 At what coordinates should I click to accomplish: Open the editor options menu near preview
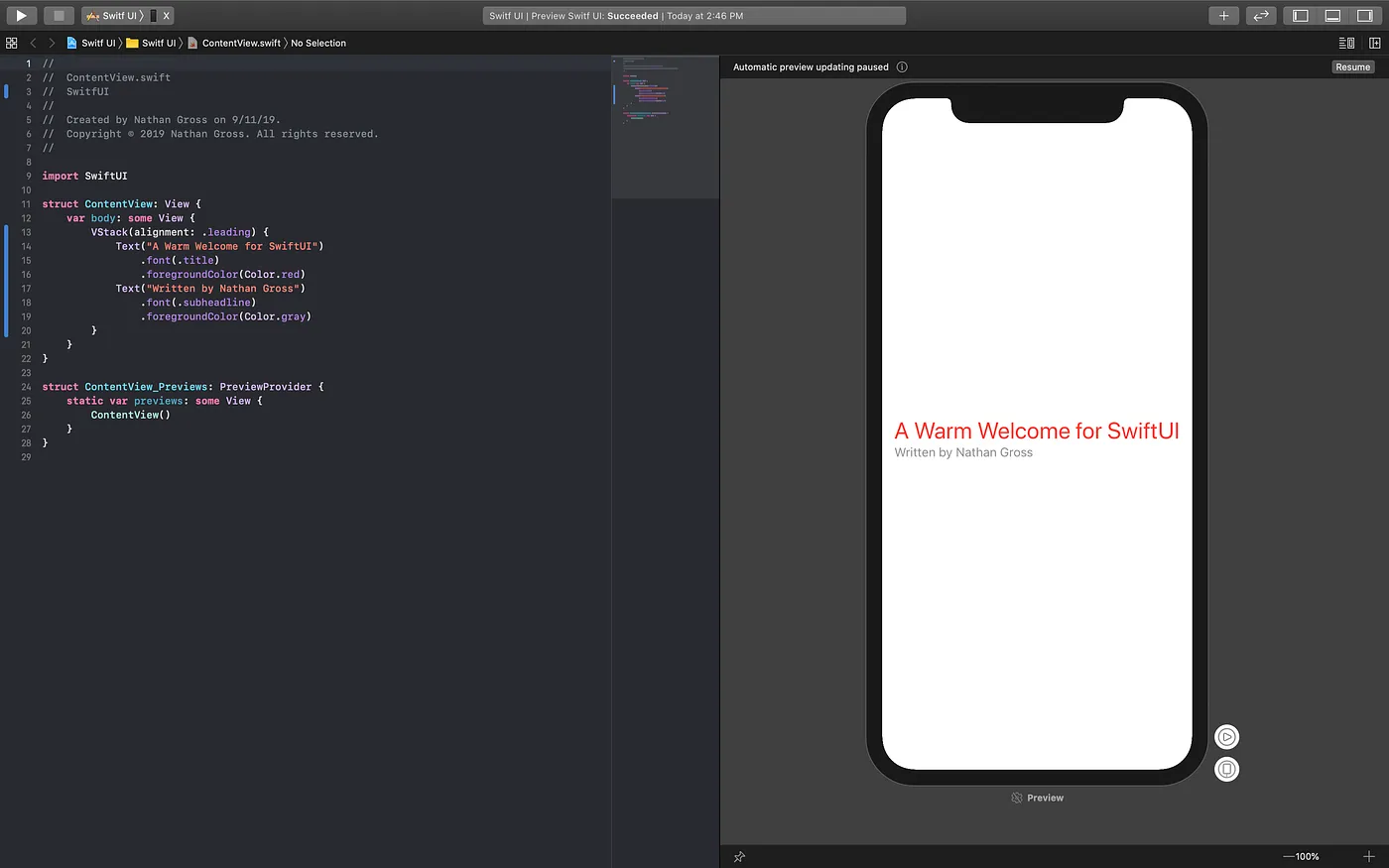pos(1345,43)
